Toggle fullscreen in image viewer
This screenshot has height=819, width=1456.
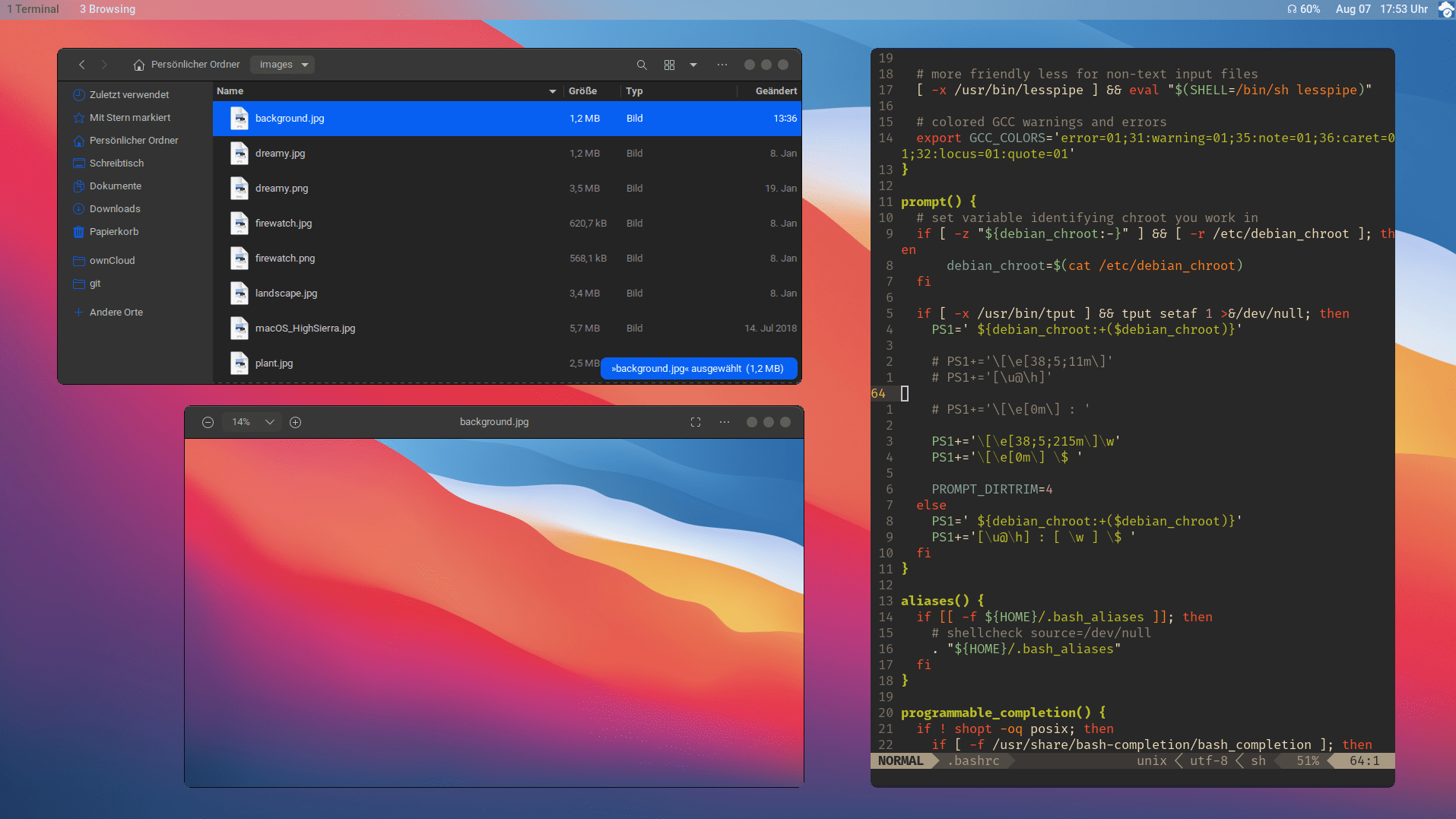pyautogui.click(x=696, y=422)
